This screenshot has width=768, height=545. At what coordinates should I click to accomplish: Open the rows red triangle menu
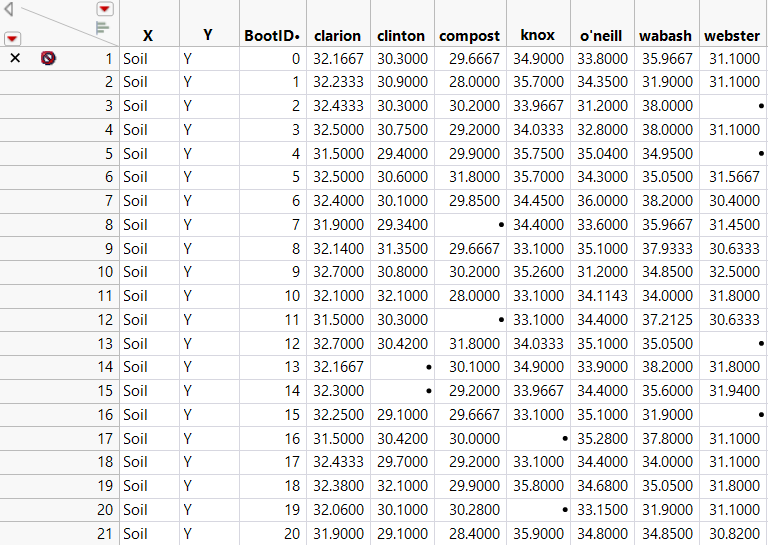pos(12,38)
